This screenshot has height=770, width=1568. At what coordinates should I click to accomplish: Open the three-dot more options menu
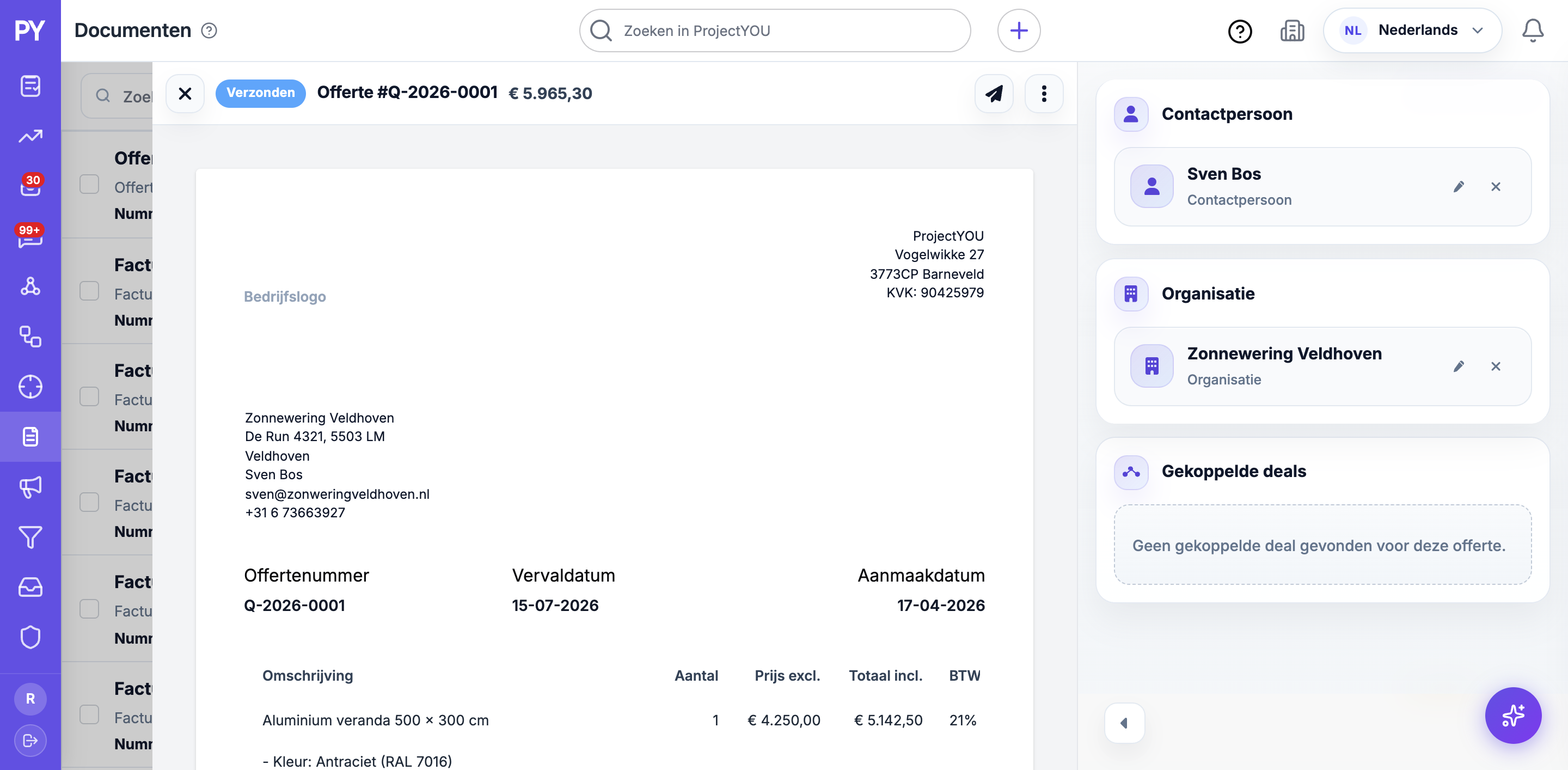pyautogui.click(x=1044, y=94)
